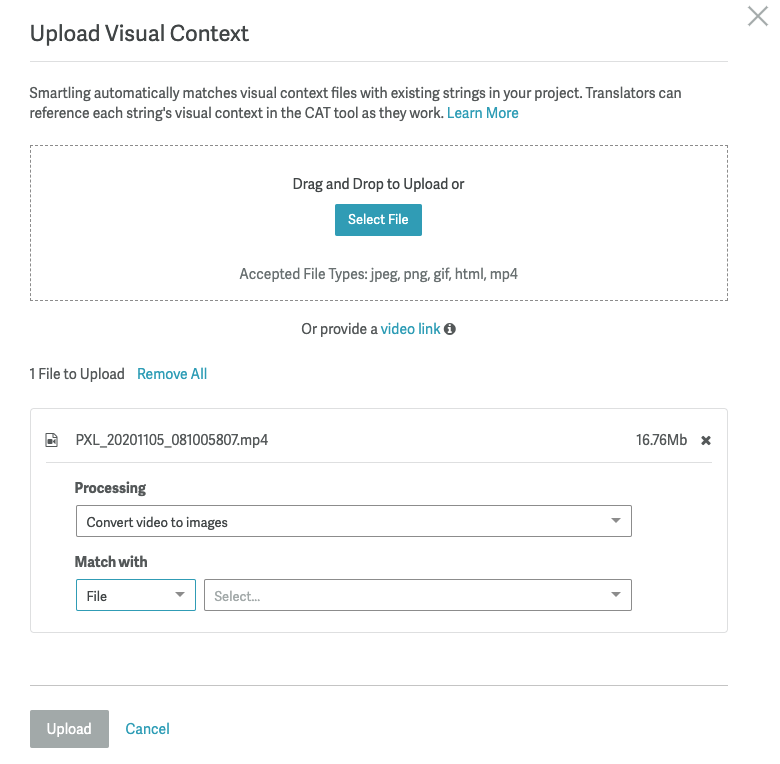Click the PXL_20201105_081005807.mp4 file name

click(x=171, y=440)
